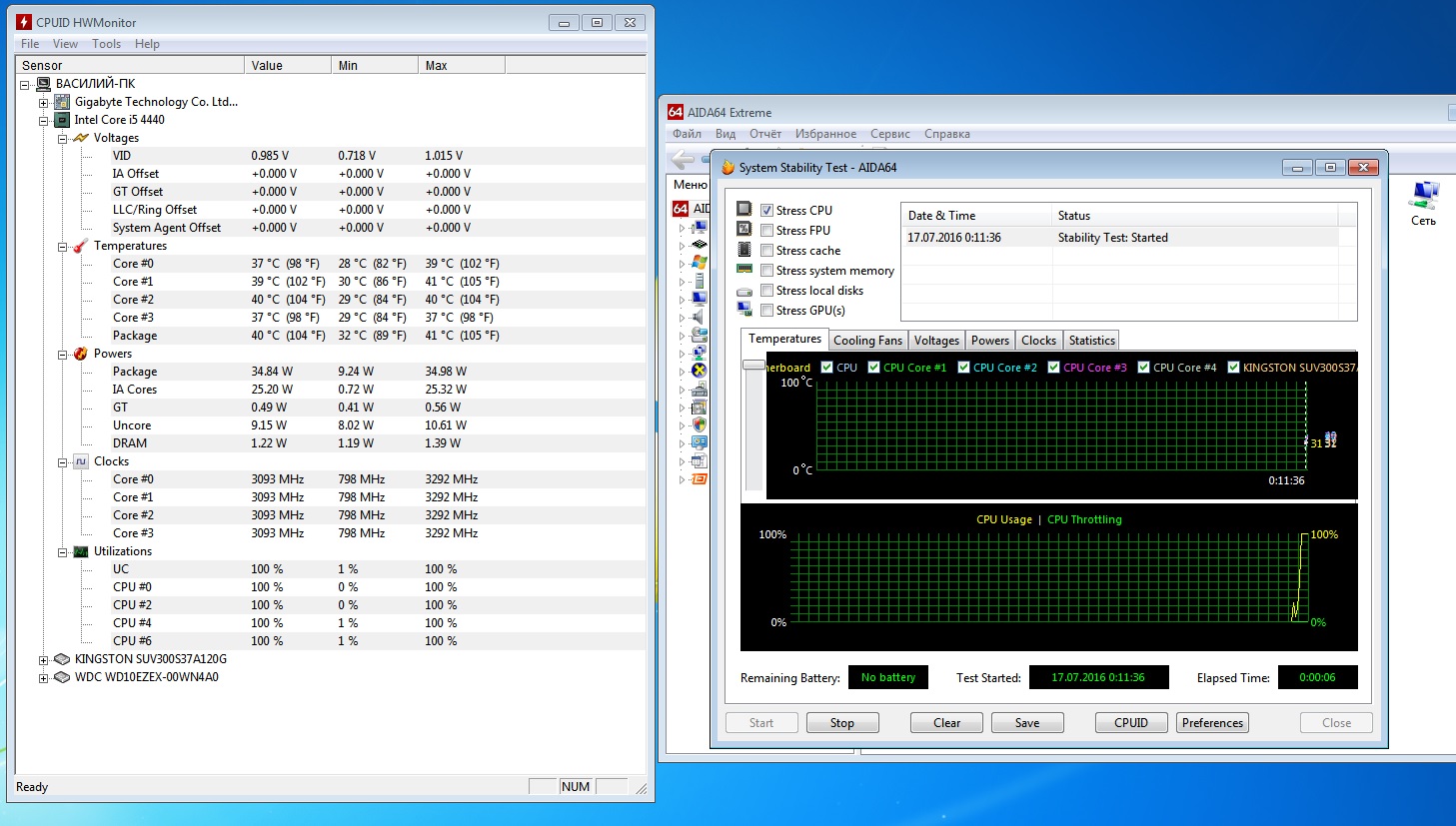Toggle the CPU Core #1 graph checkbox
The height and width of the screenshot is (826, 1456).
[x=873, y=368]
